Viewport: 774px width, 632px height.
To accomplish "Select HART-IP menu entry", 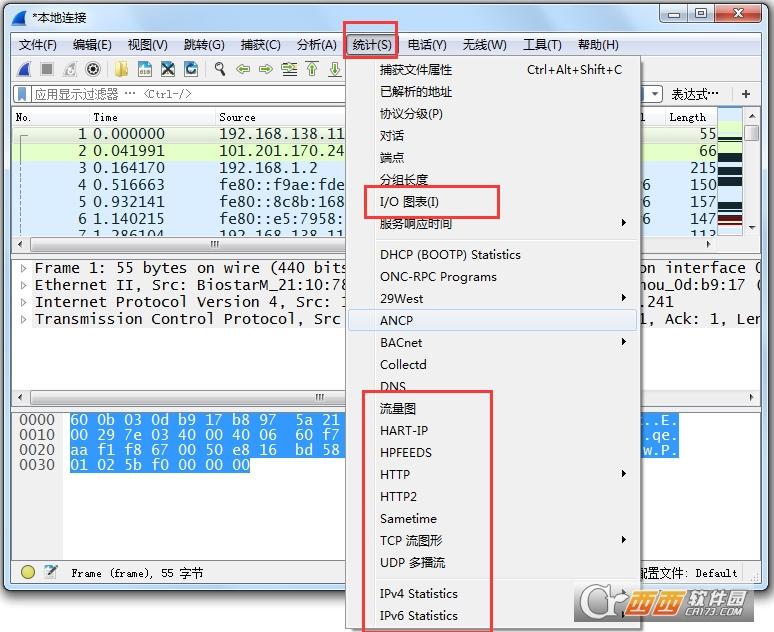I will coord(492,431).
